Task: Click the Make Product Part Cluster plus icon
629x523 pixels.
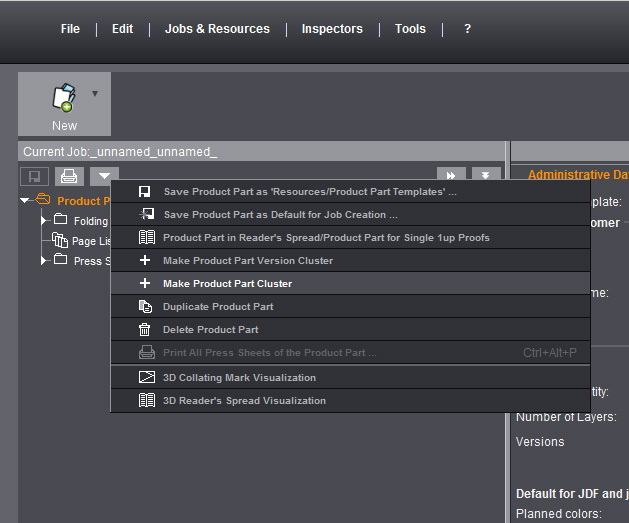Action: [145, 284]
